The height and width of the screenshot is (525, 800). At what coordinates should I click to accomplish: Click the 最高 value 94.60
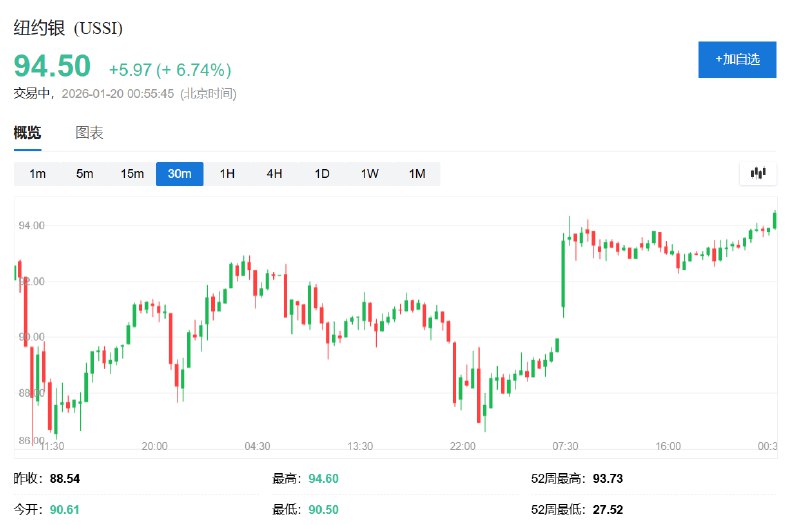(323, 479)
